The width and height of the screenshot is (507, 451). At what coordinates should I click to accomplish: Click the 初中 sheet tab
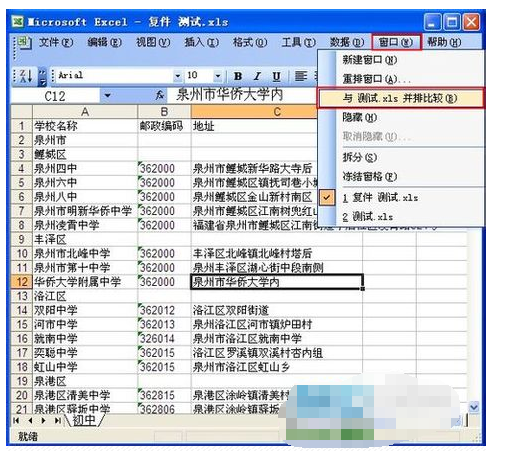click(84, 420)
